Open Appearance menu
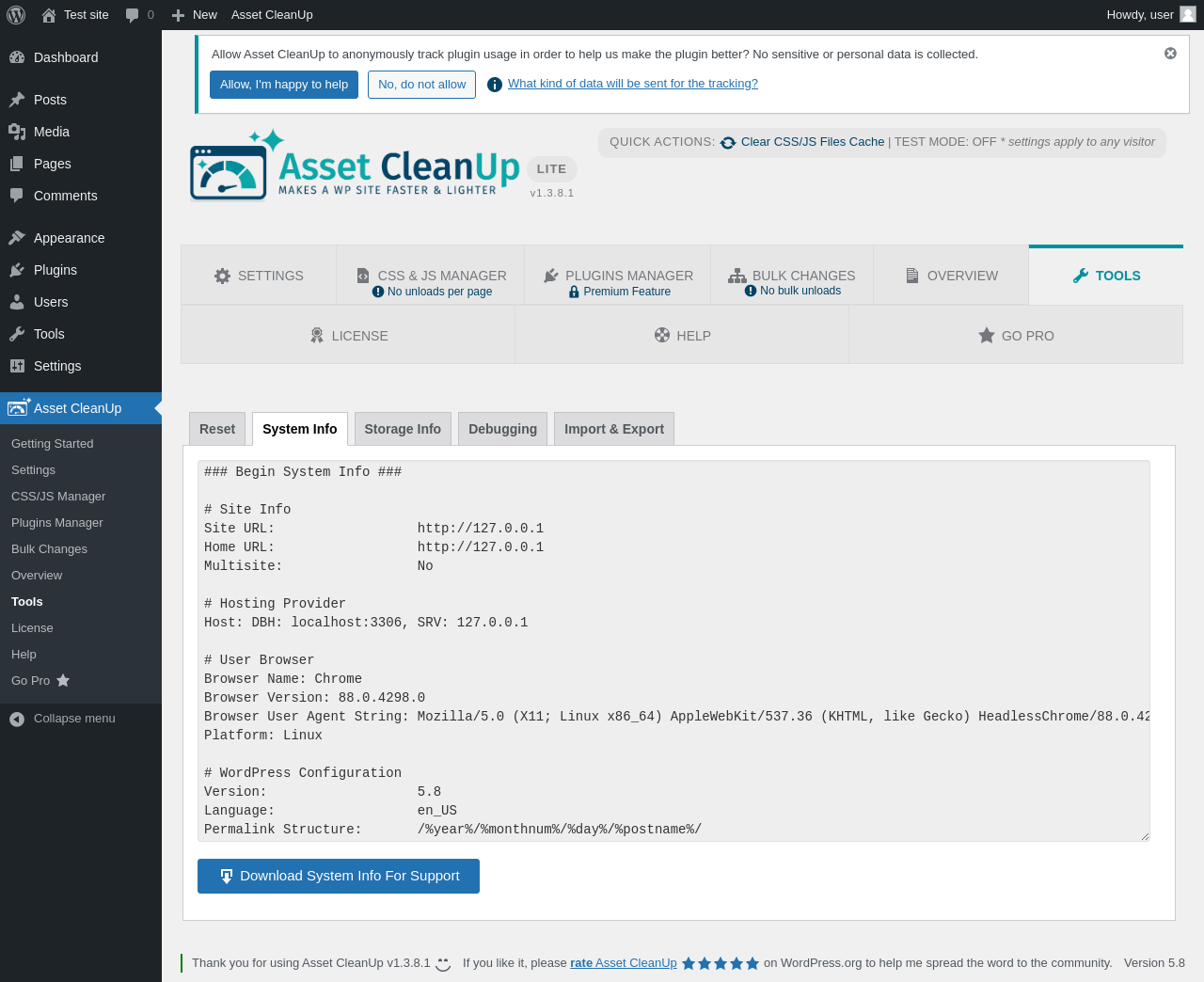The height and width of the screenshot is (982, 1204). click(81, 238)
